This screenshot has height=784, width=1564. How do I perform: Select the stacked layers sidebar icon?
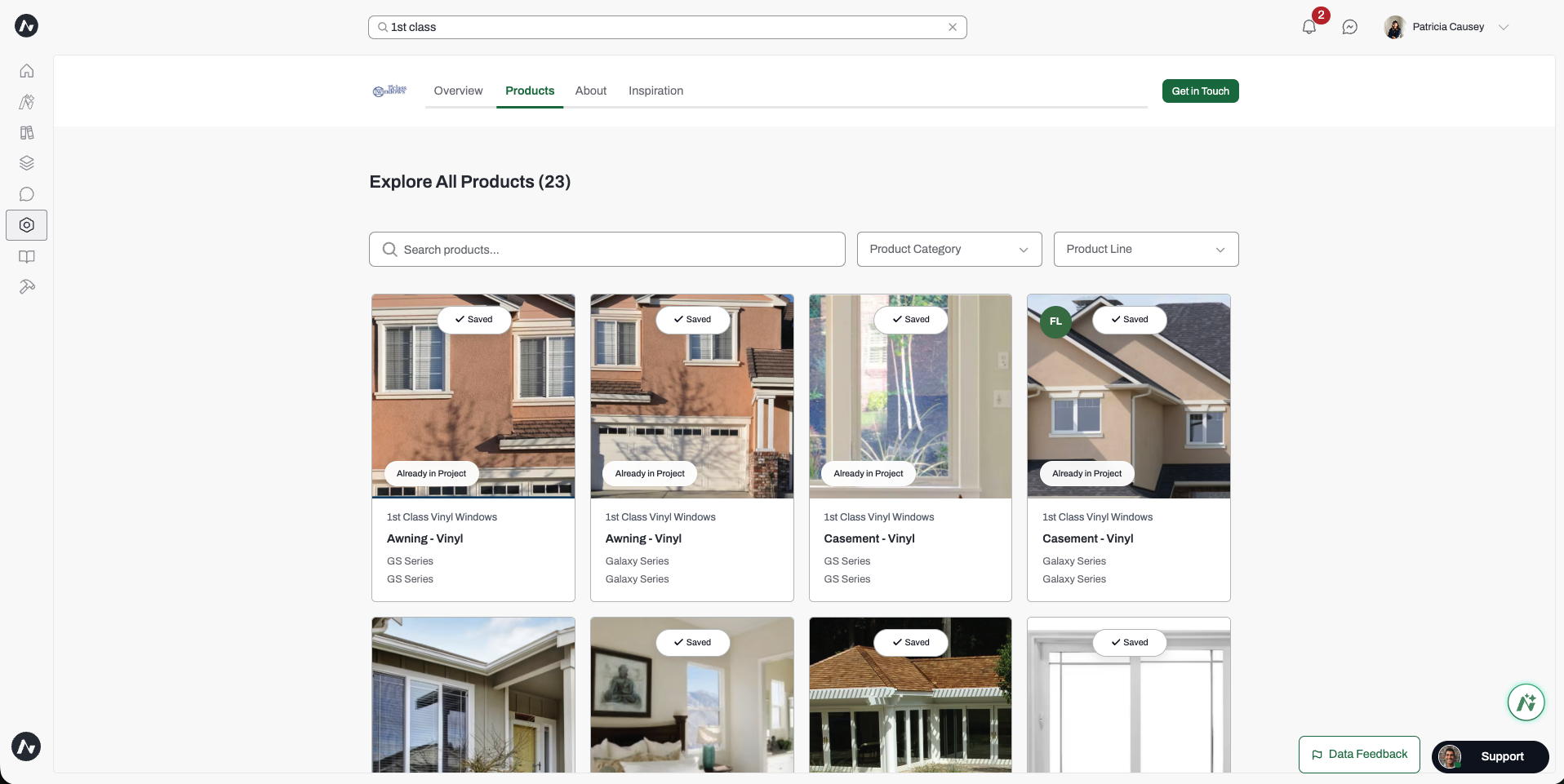tap(27, 163)
